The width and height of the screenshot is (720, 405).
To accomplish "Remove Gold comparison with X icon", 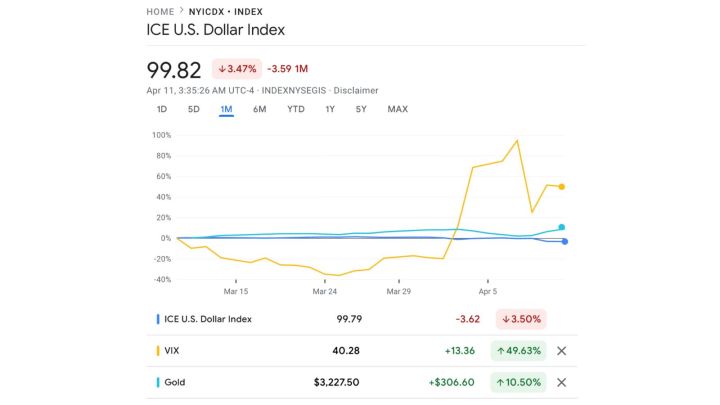I will click(x=561, y=382).
